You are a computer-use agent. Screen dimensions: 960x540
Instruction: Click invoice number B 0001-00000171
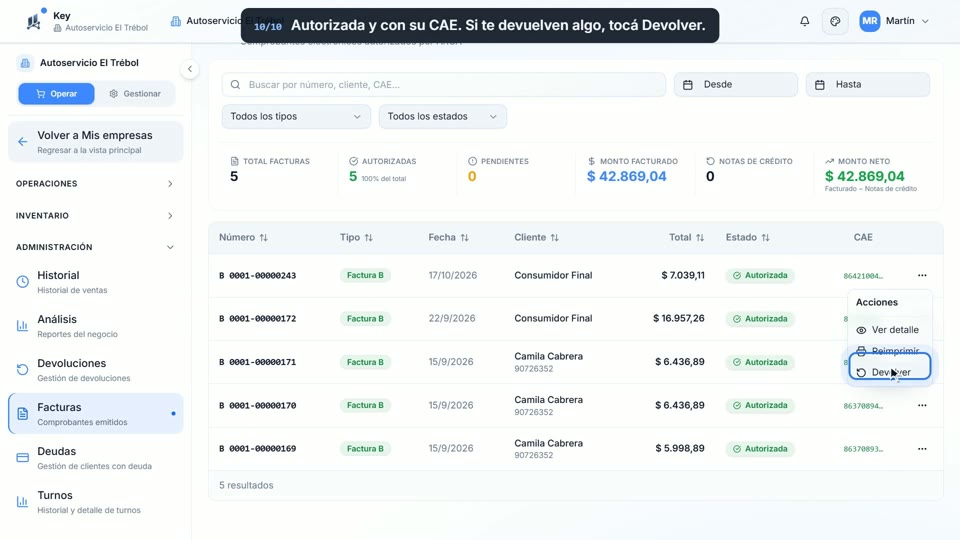[x=257, y=362]
